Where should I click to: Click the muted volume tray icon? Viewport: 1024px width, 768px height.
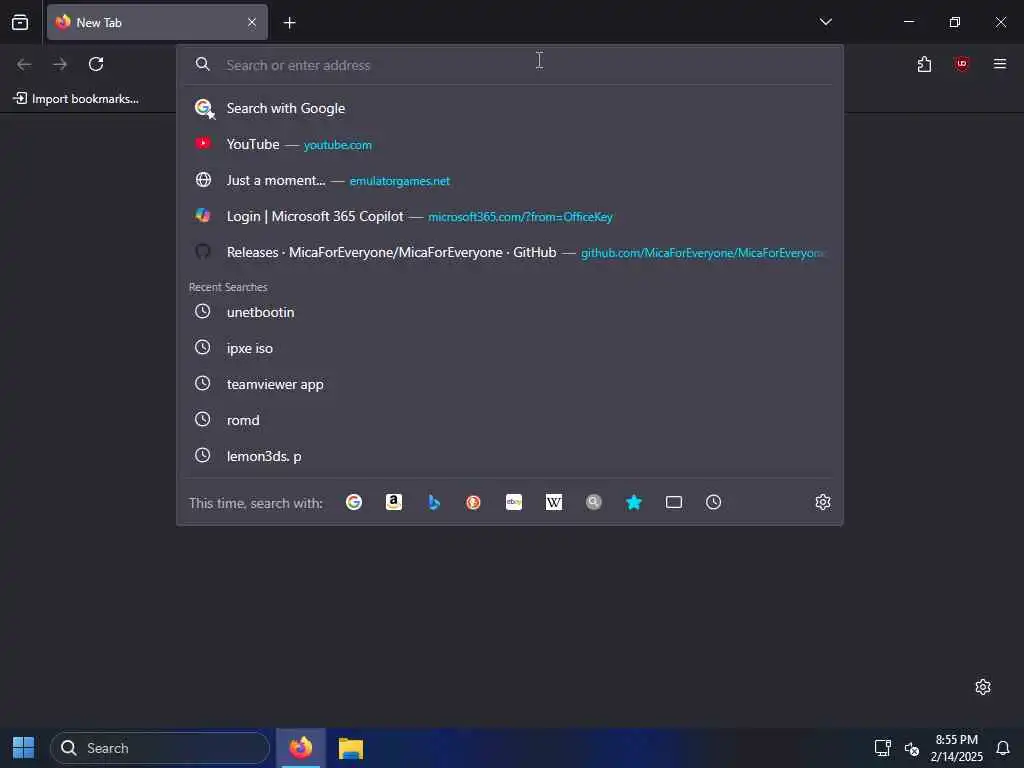click(x=912, y=748)
